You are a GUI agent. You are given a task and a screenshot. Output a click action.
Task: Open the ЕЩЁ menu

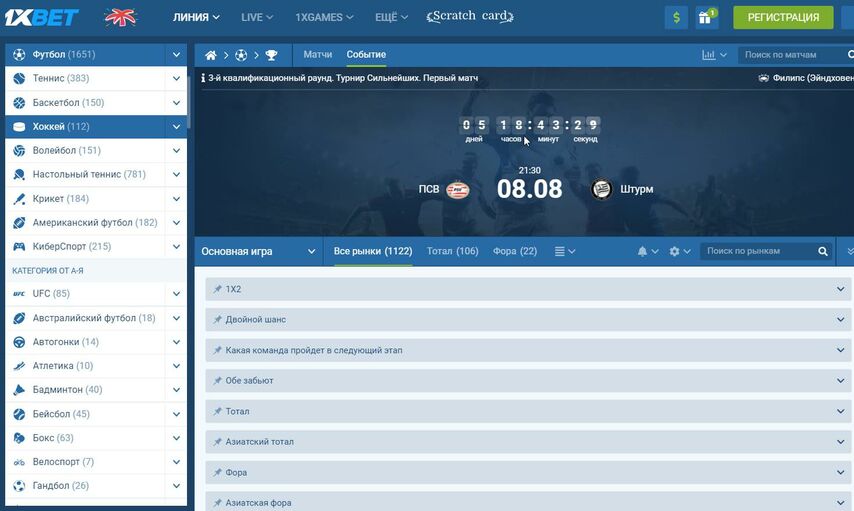pyautogui.click(x=391, y=17)
